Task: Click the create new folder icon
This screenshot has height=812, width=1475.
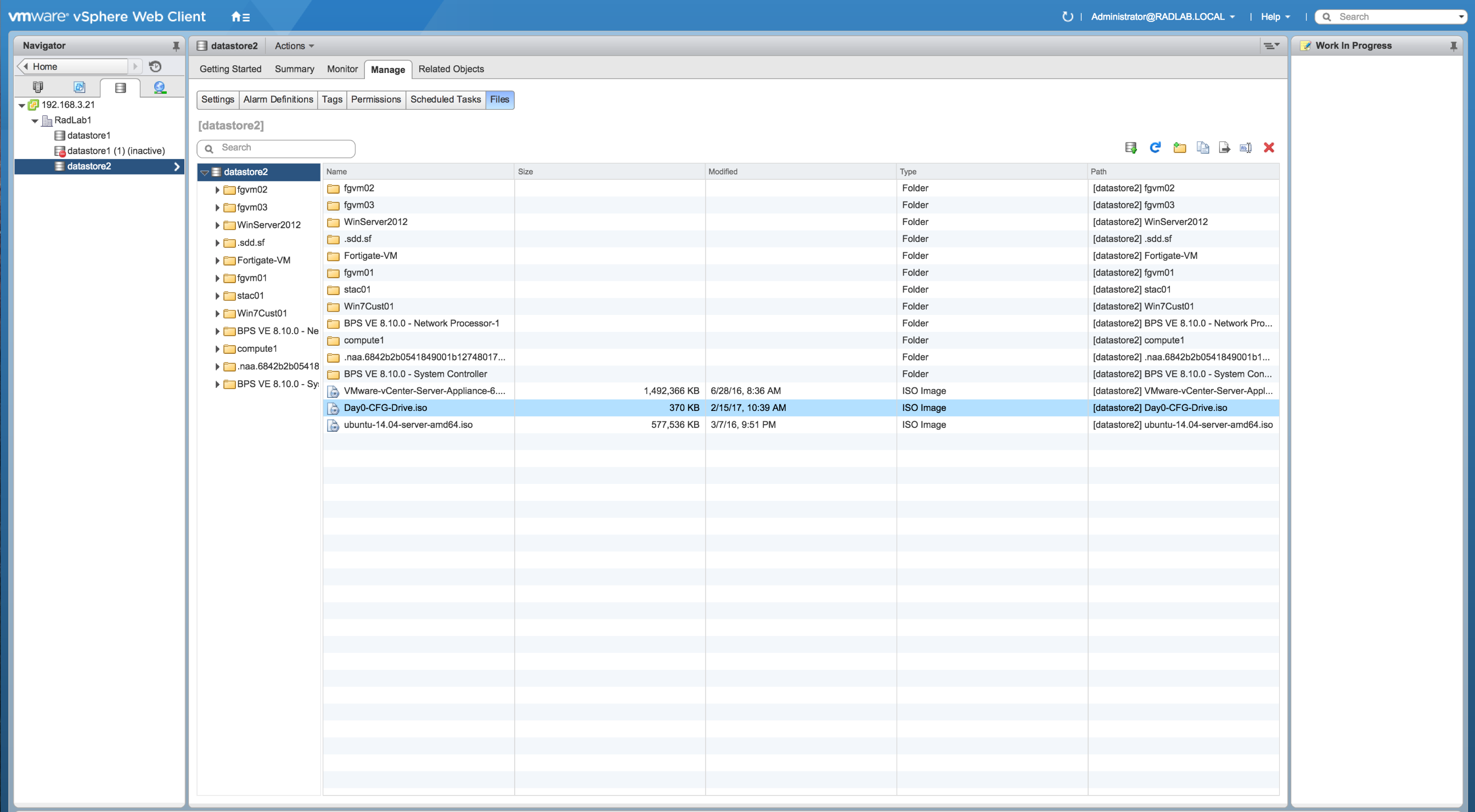Action: [1179, 148]
